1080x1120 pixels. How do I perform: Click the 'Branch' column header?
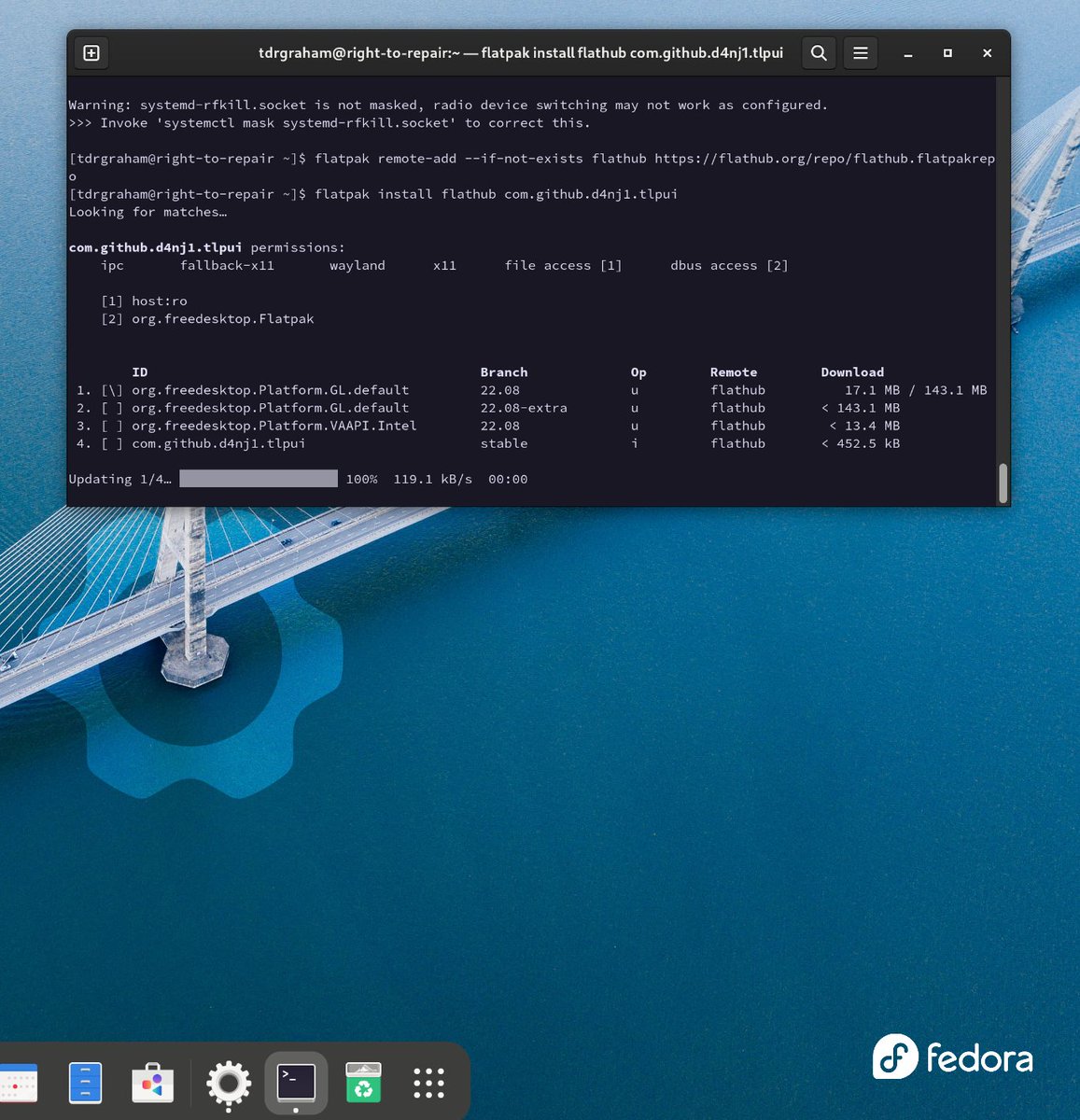click(x=504, y=371)
